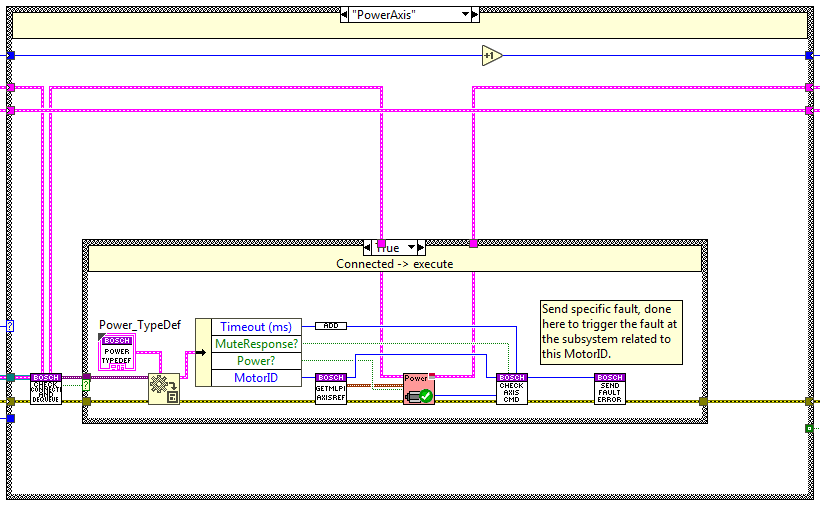Select the ADD constant node
This screenshot has height=505, width=820.
(x=331, y=326)
